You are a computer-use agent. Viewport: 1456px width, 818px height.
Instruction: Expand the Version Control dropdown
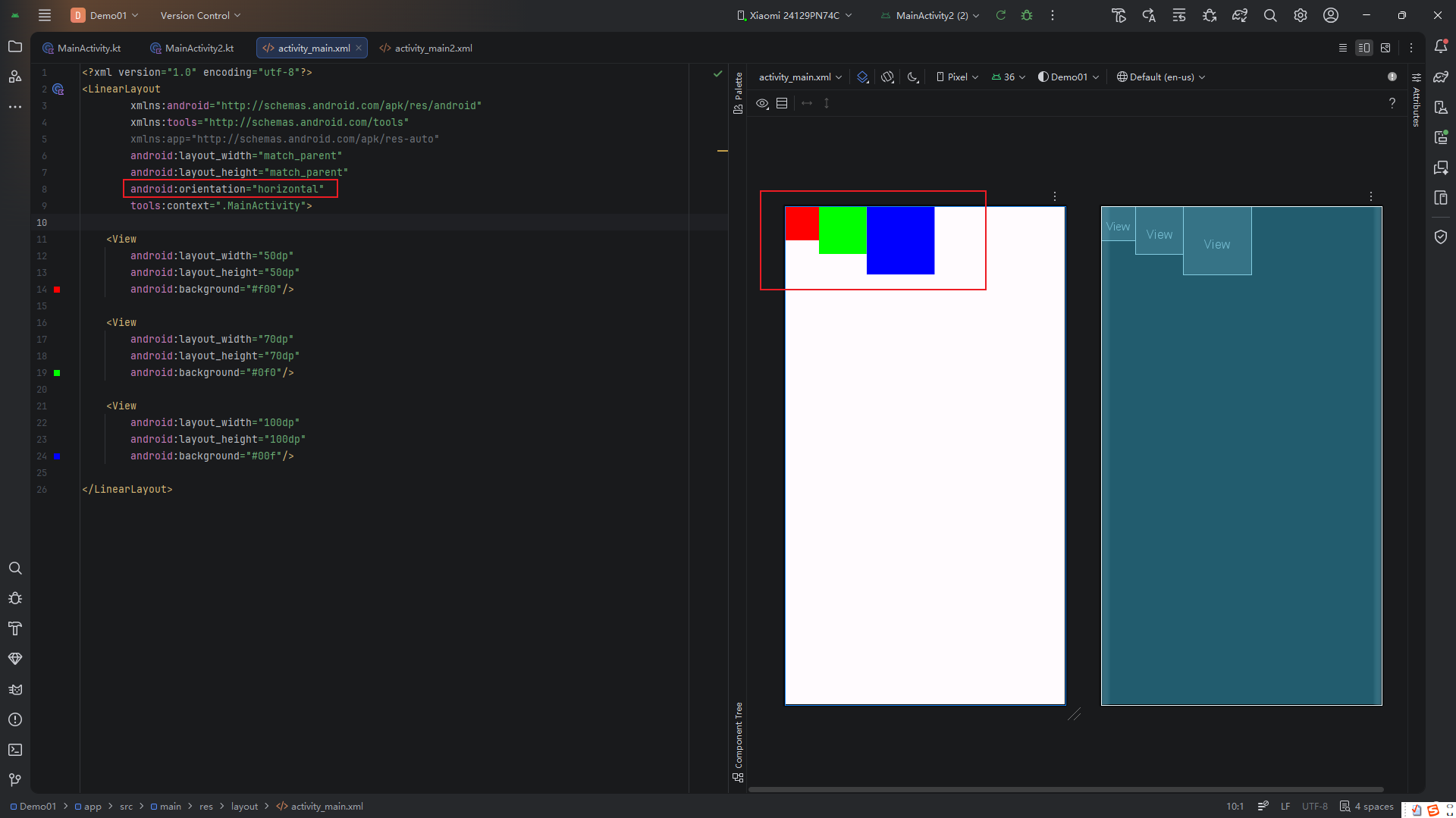coord(200,15)
